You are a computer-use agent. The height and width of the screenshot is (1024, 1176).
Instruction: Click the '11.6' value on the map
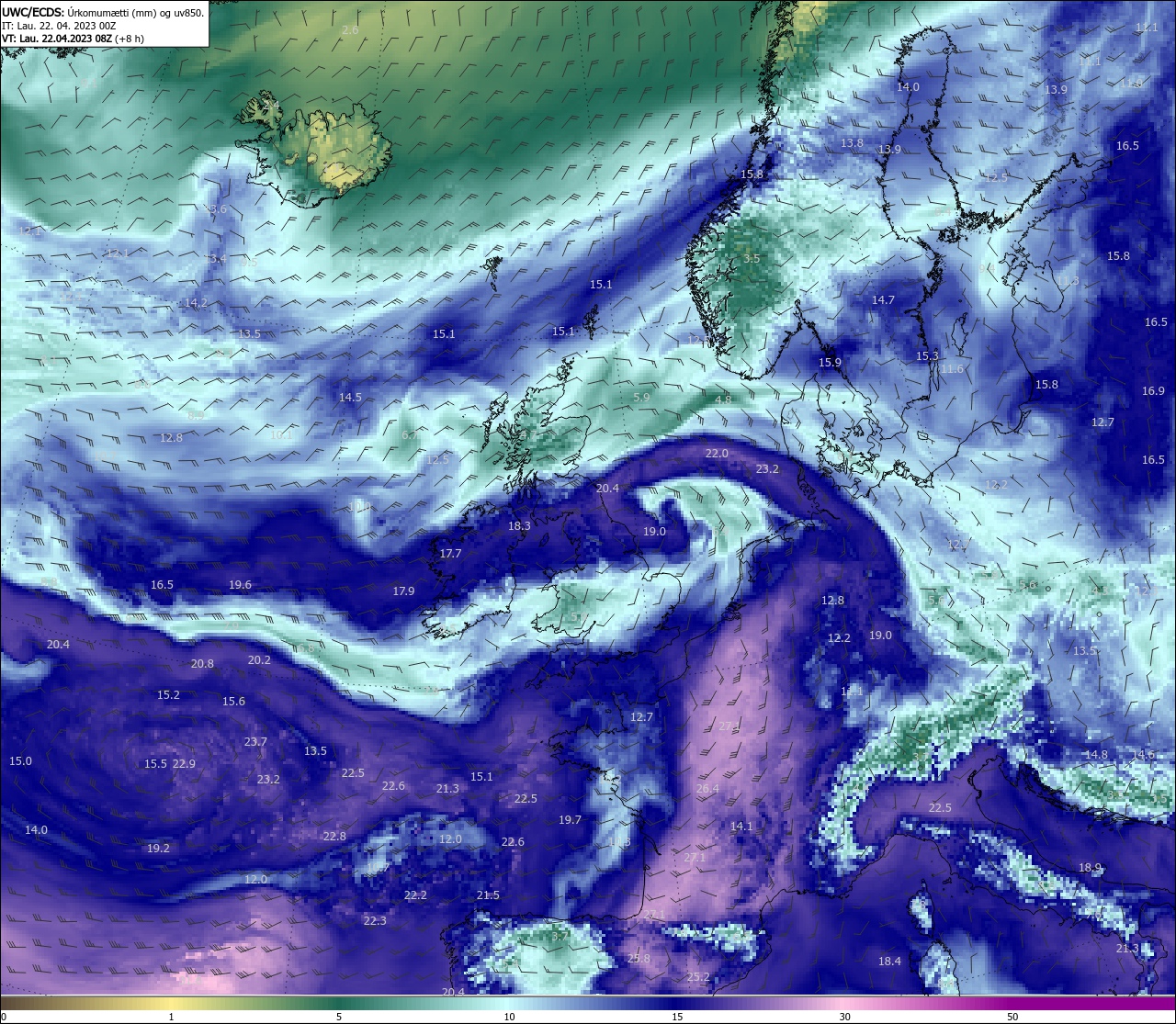coord(952,369)
